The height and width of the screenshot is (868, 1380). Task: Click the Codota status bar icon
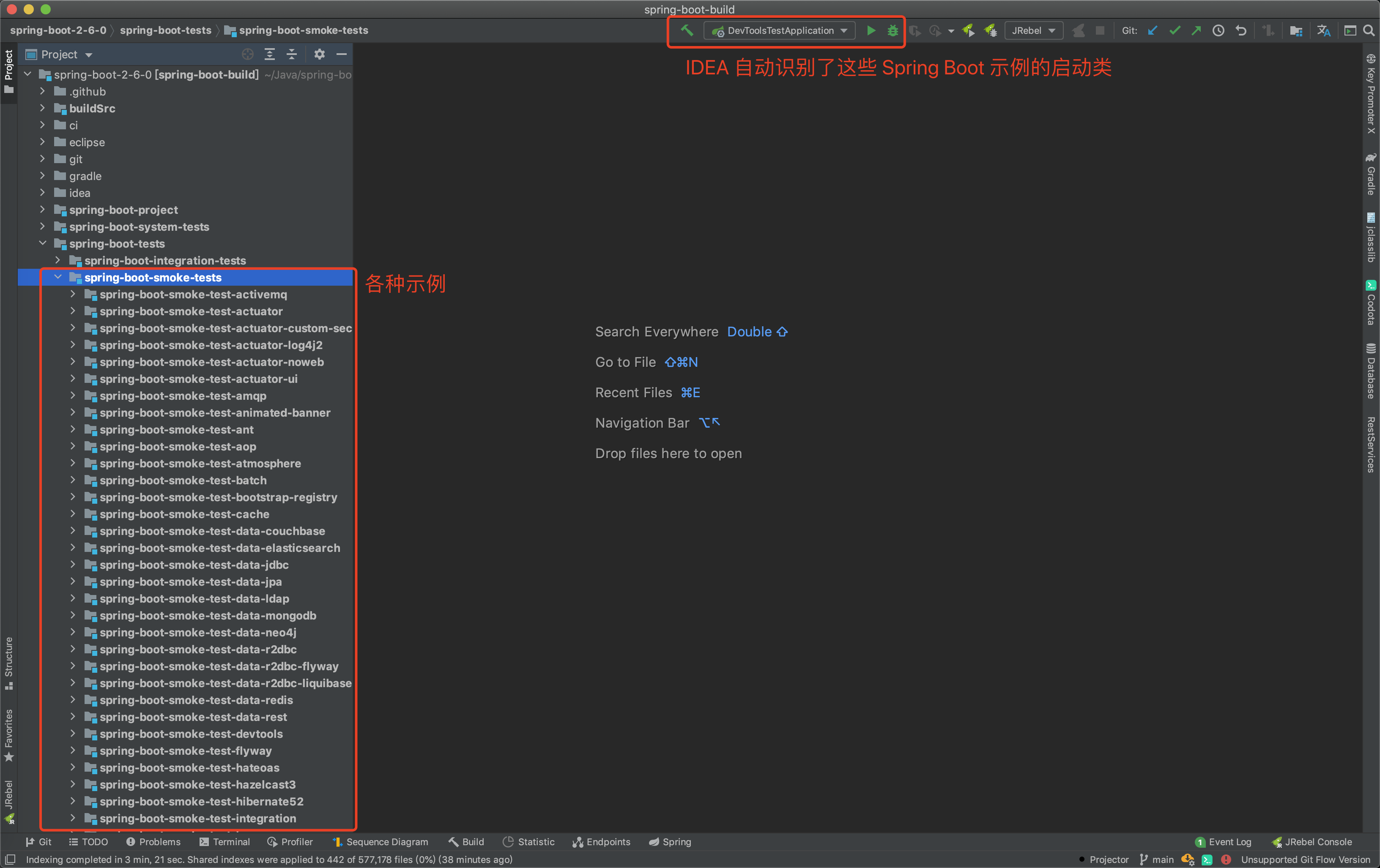point(1207,860)
